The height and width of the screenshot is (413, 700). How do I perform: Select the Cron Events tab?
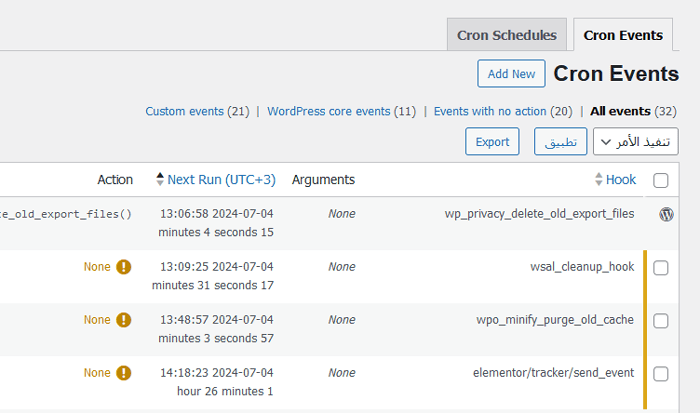[623, 35]
